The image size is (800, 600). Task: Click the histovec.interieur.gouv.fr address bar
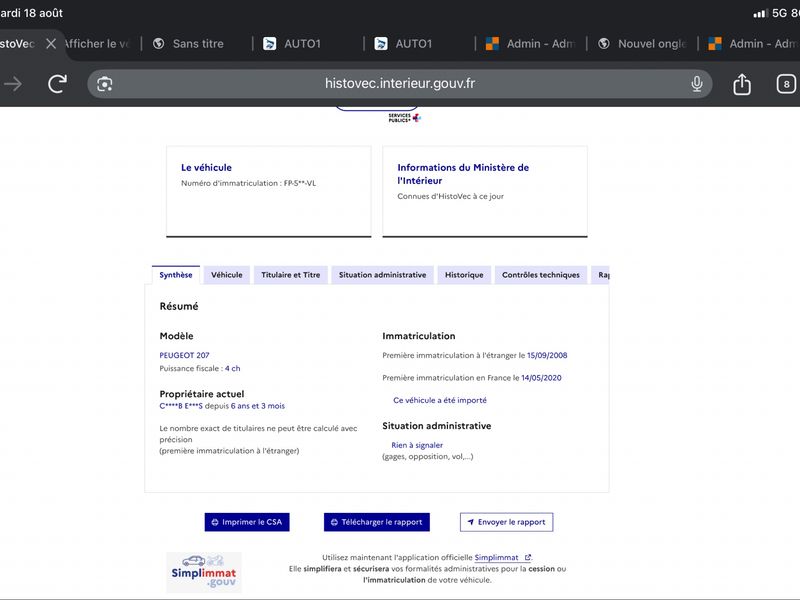[x=399, y=84]
